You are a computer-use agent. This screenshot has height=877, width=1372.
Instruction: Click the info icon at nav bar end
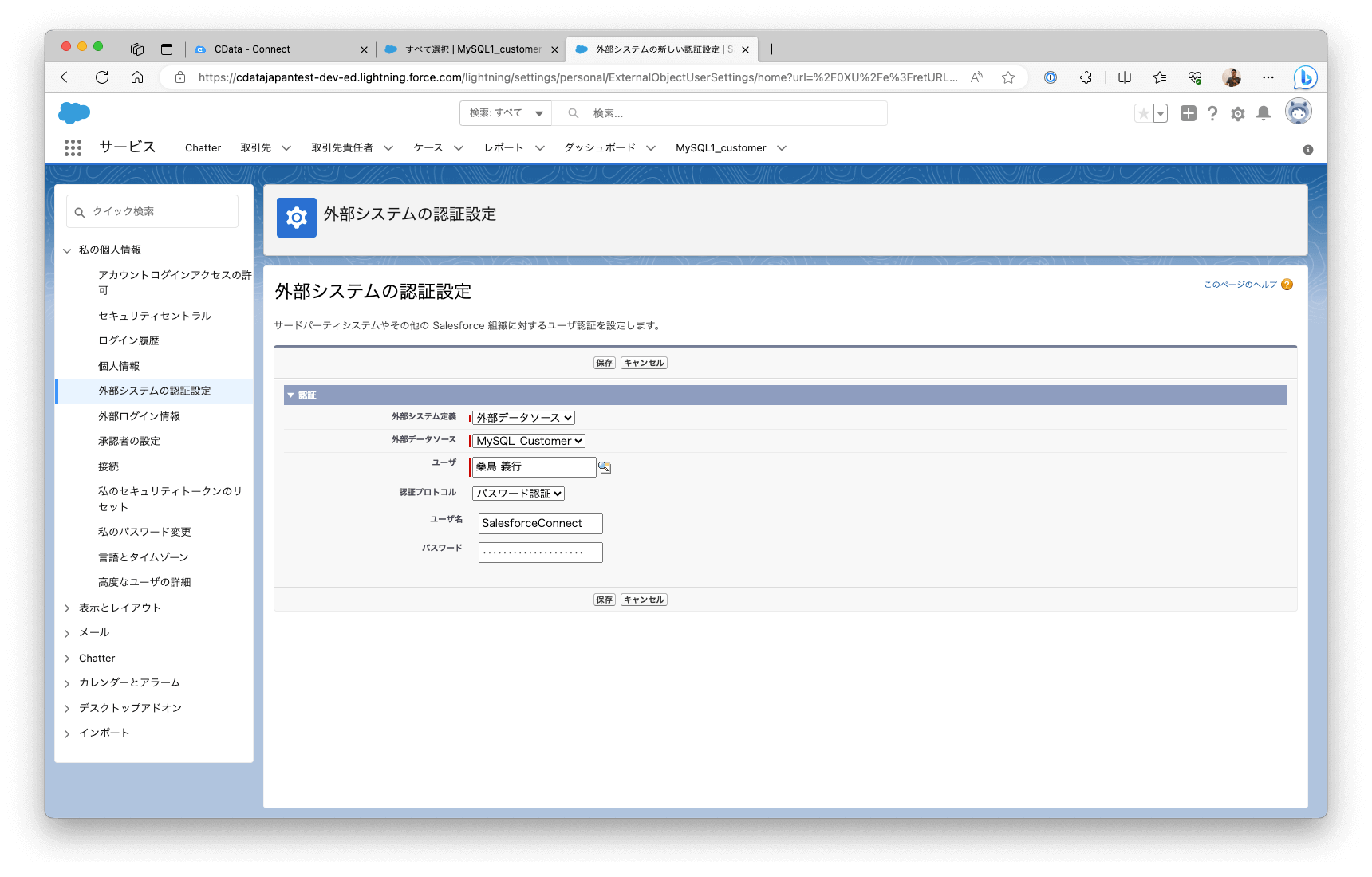(x=1308, y=150)
